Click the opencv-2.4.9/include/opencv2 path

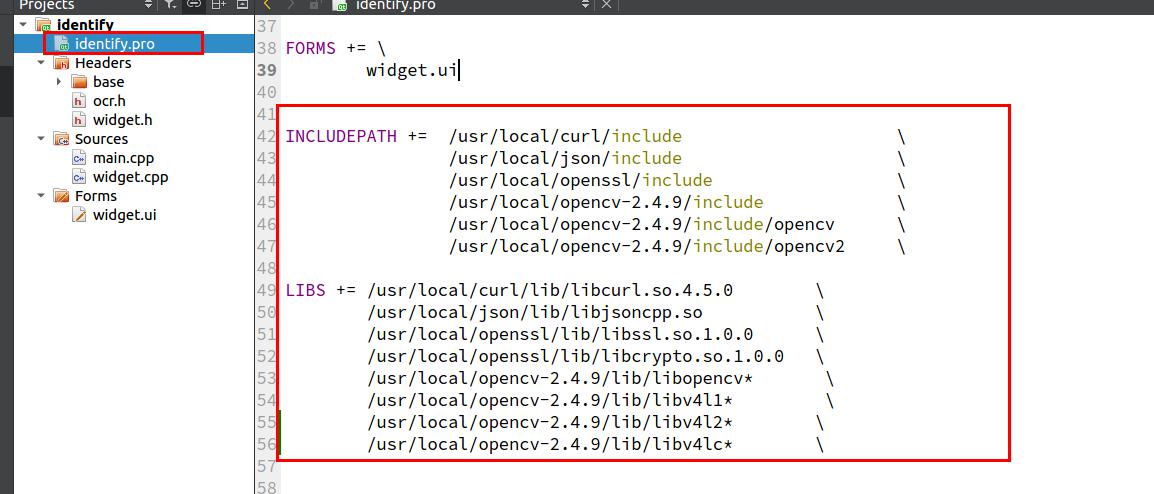point(647,247)
